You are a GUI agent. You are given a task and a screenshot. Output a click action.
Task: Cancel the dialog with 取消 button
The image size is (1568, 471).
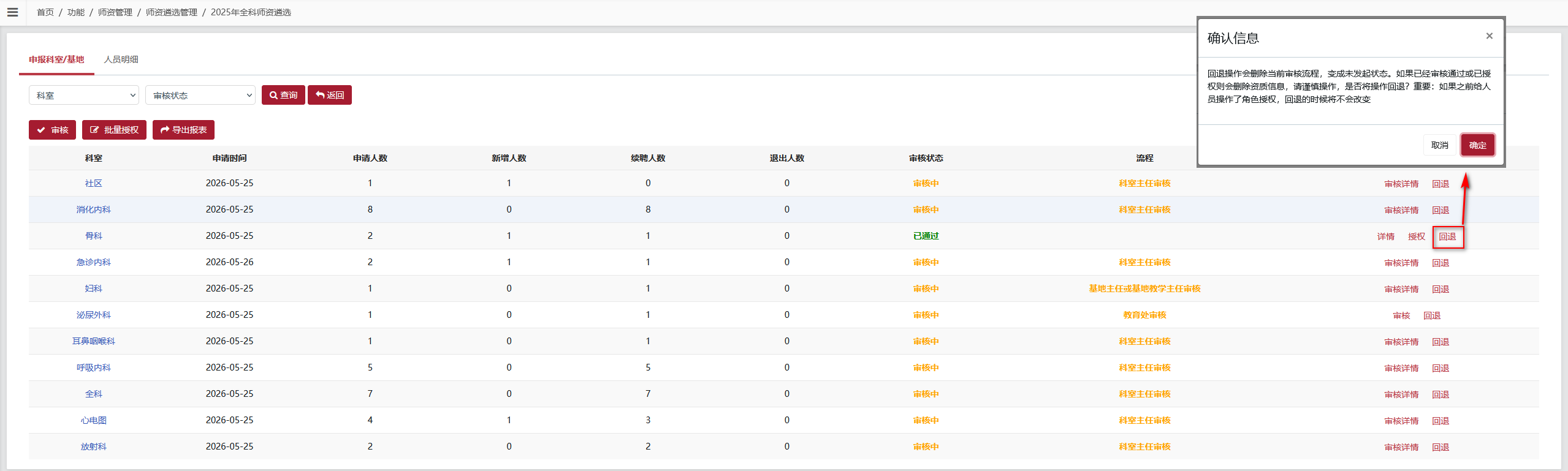pos(1439,145)
